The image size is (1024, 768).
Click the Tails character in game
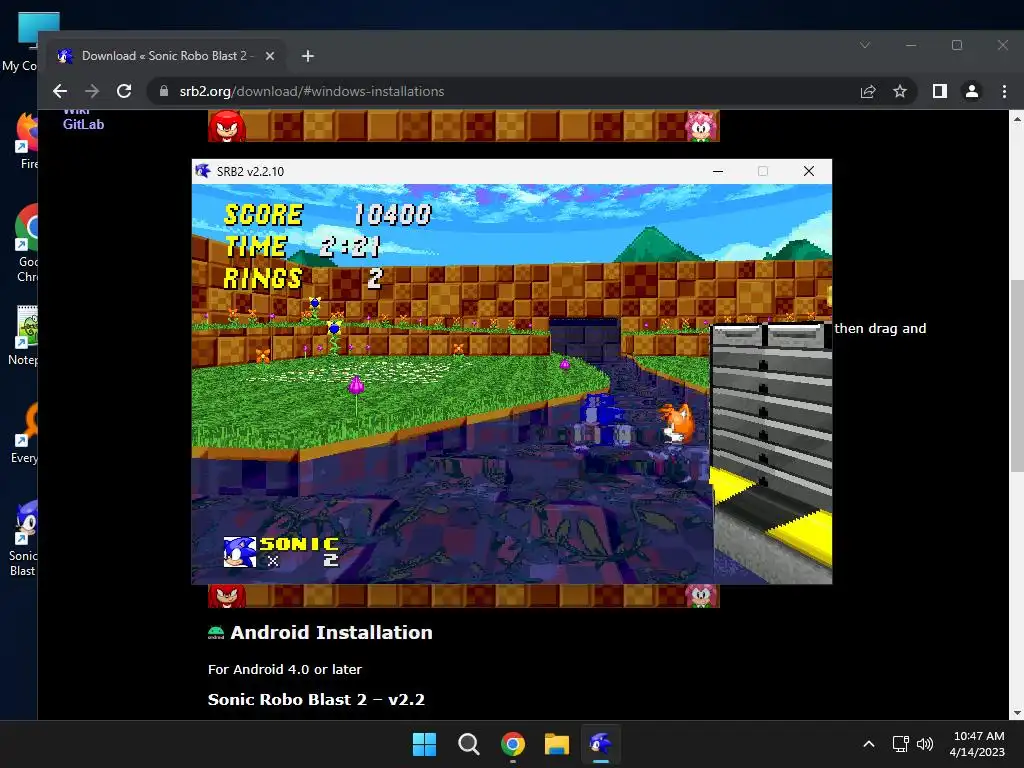point(677,423)
